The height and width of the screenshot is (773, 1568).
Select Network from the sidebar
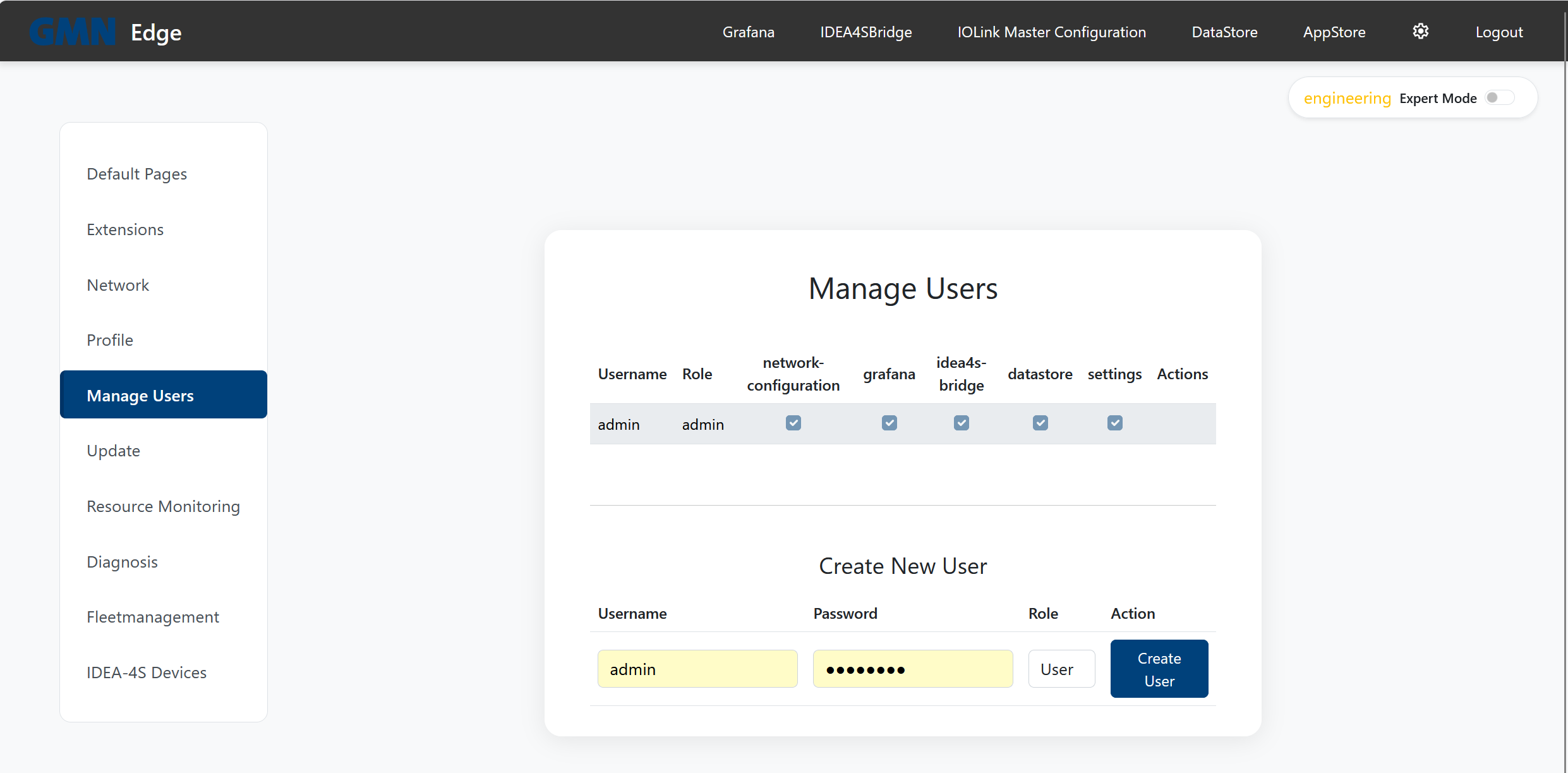(118, 284)
